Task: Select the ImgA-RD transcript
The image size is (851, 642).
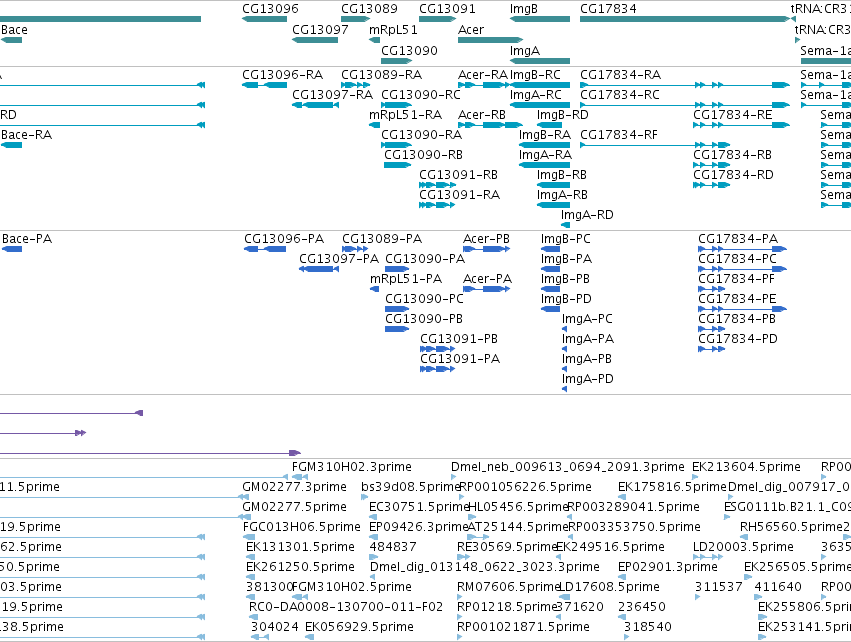Action: pos(587,215)
